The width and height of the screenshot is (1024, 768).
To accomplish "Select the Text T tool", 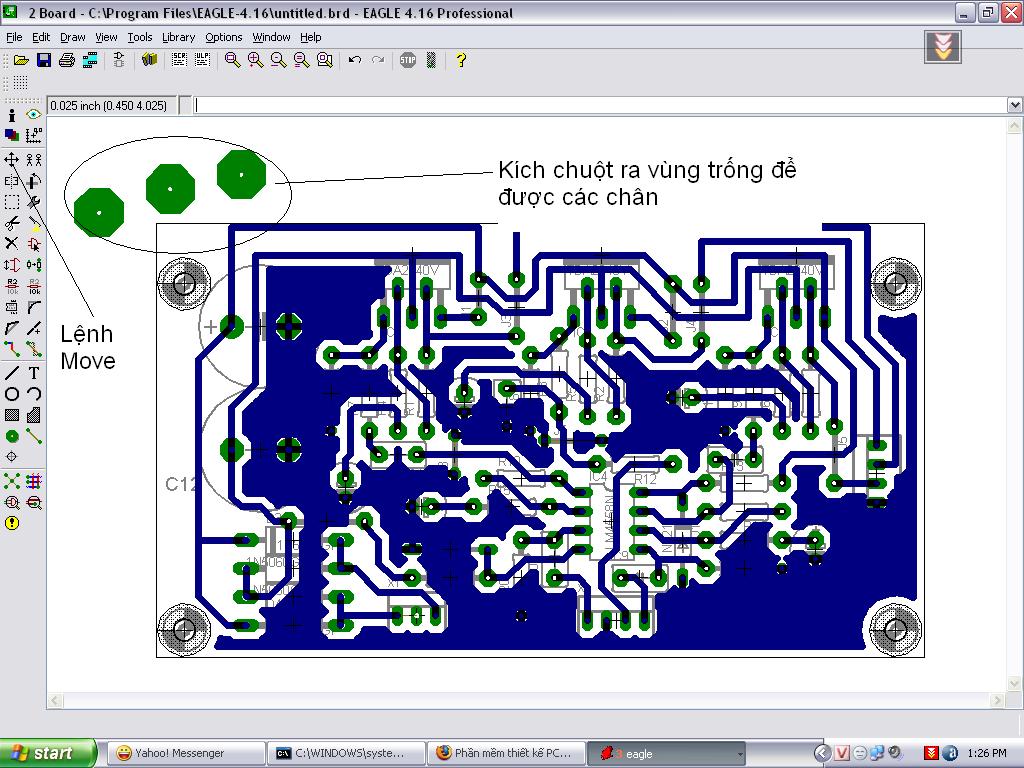I will coord(33,373).
